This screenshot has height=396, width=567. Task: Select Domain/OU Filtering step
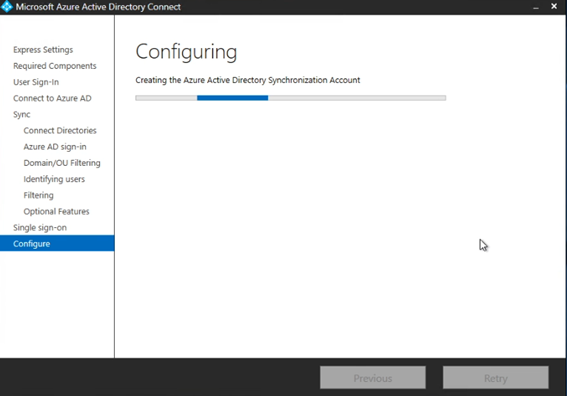click(62, 163)
